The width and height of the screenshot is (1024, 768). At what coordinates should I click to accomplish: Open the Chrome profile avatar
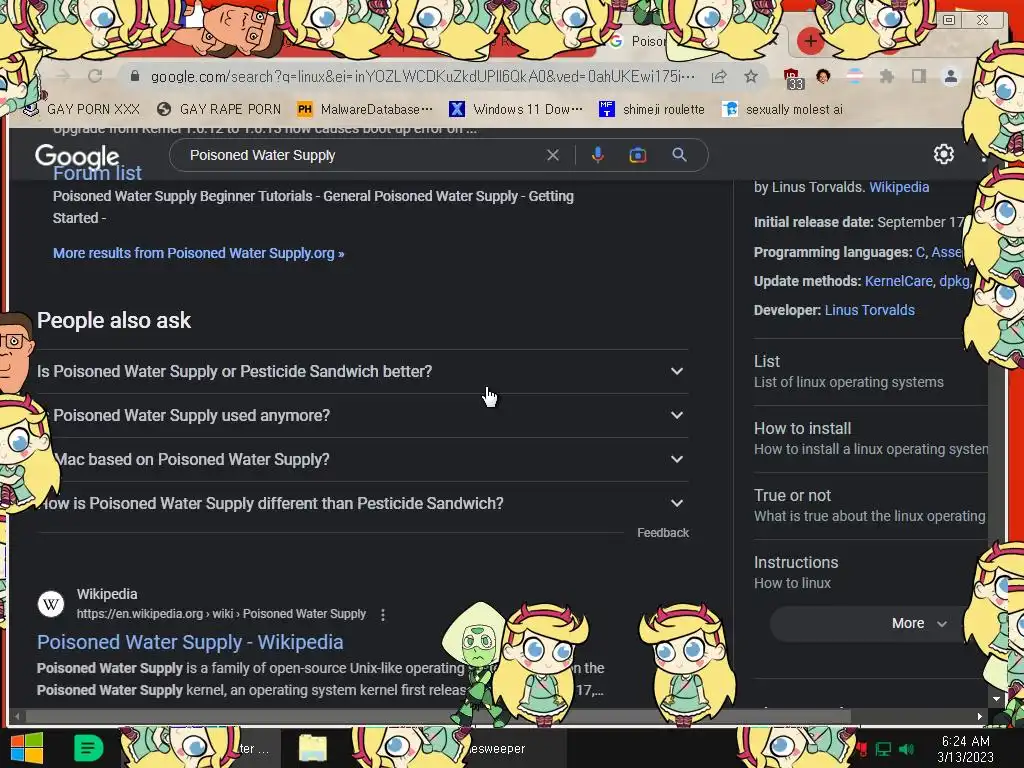point(951,76)
